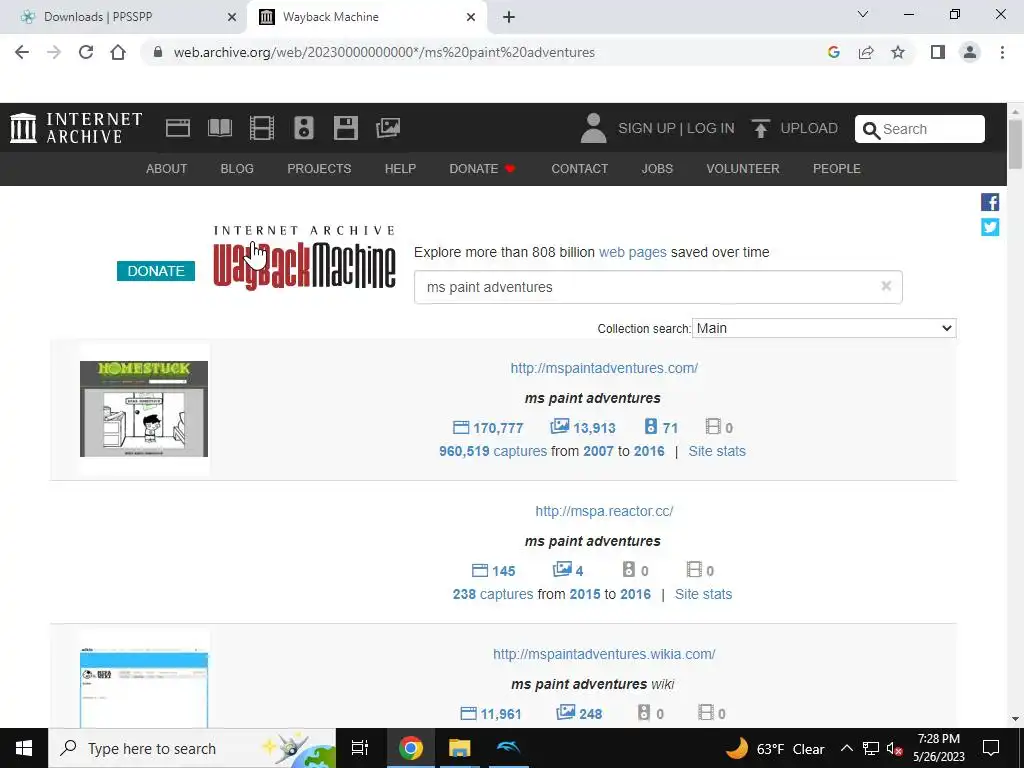
Task: Click 960,519 captures link
Action: click(x=493, y=451)
